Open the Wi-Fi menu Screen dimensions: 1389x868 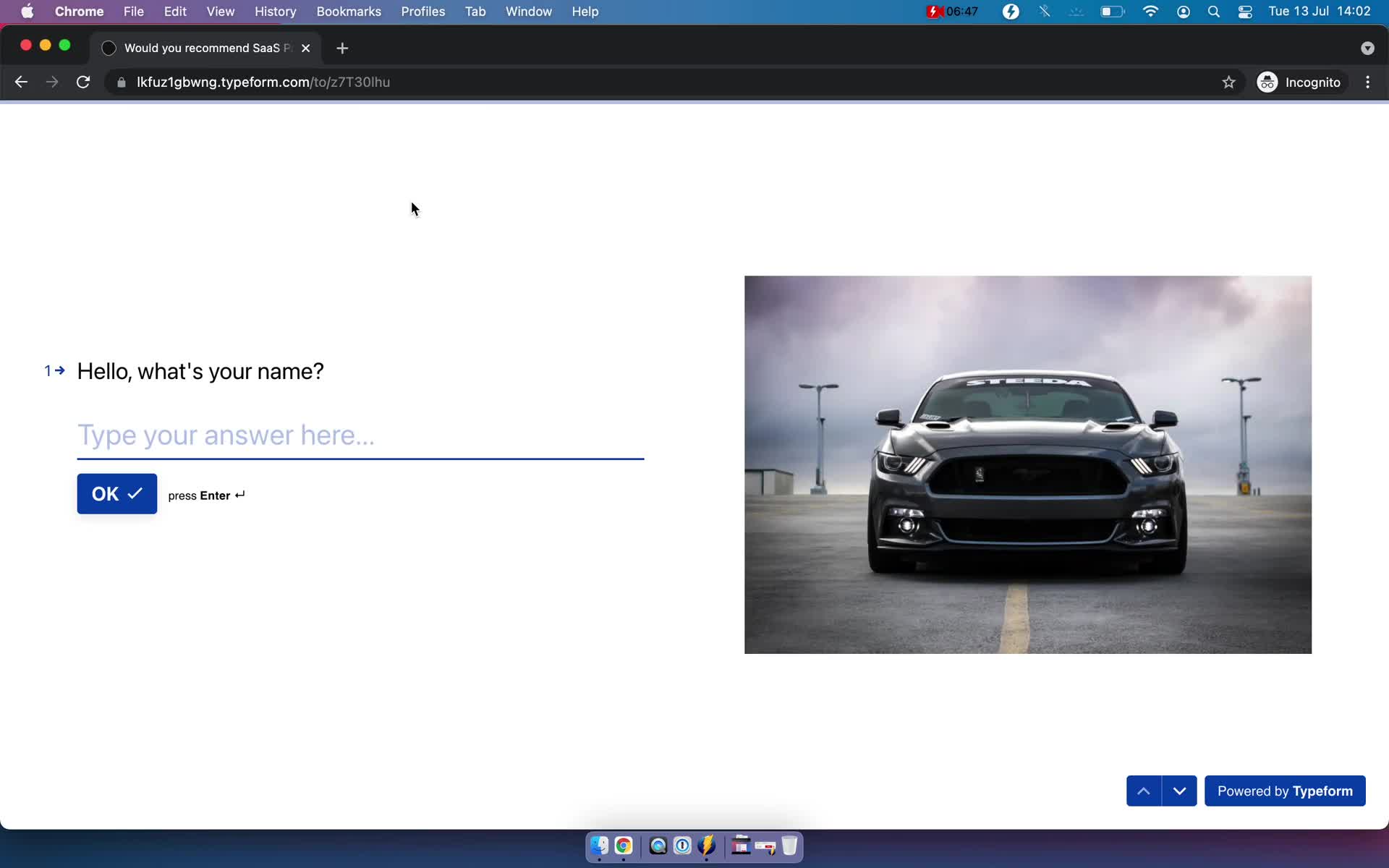coord(1150,12)
